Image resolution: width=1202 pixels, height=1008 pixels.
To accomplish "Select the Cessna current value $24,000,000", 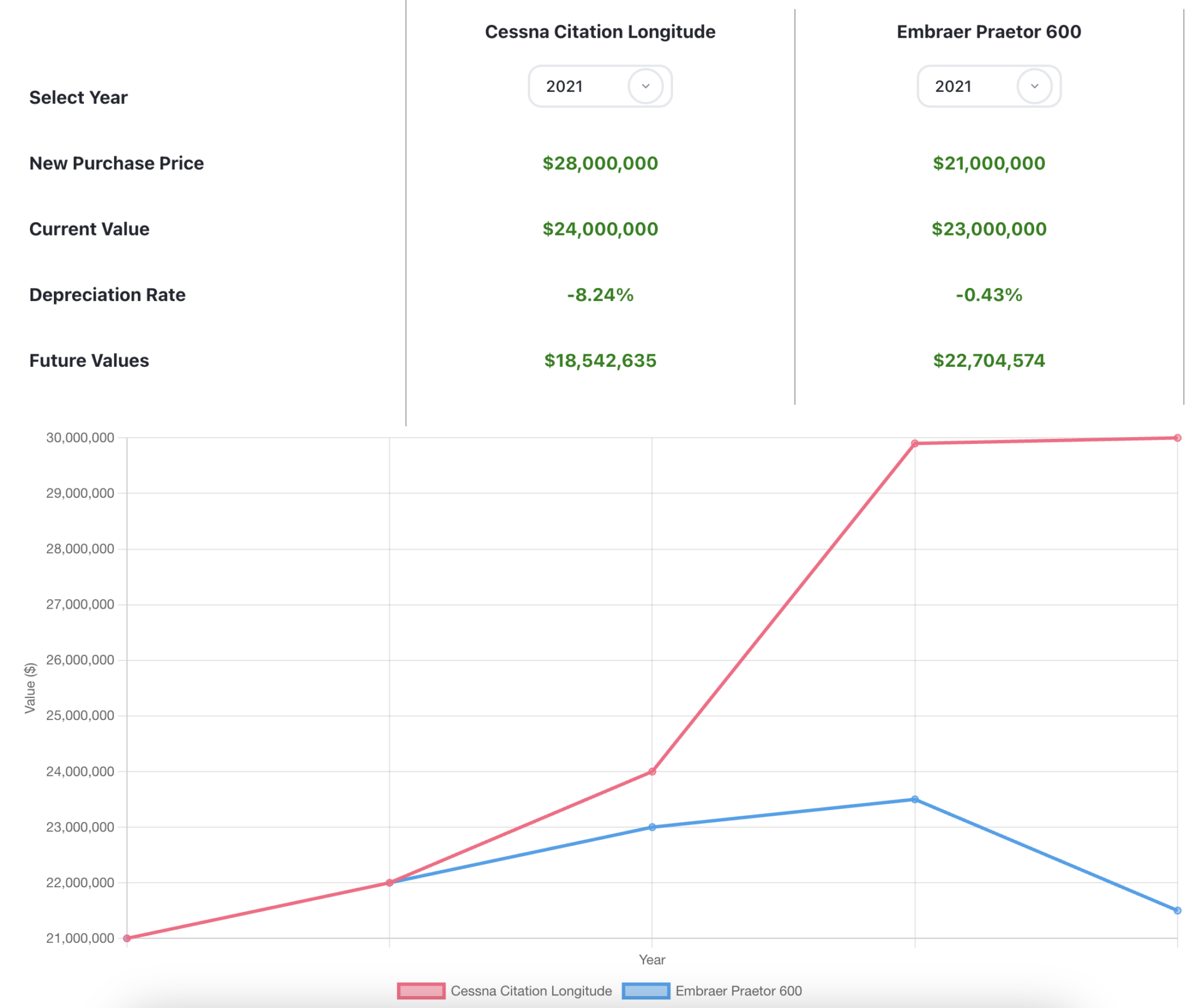I will 600,229.
